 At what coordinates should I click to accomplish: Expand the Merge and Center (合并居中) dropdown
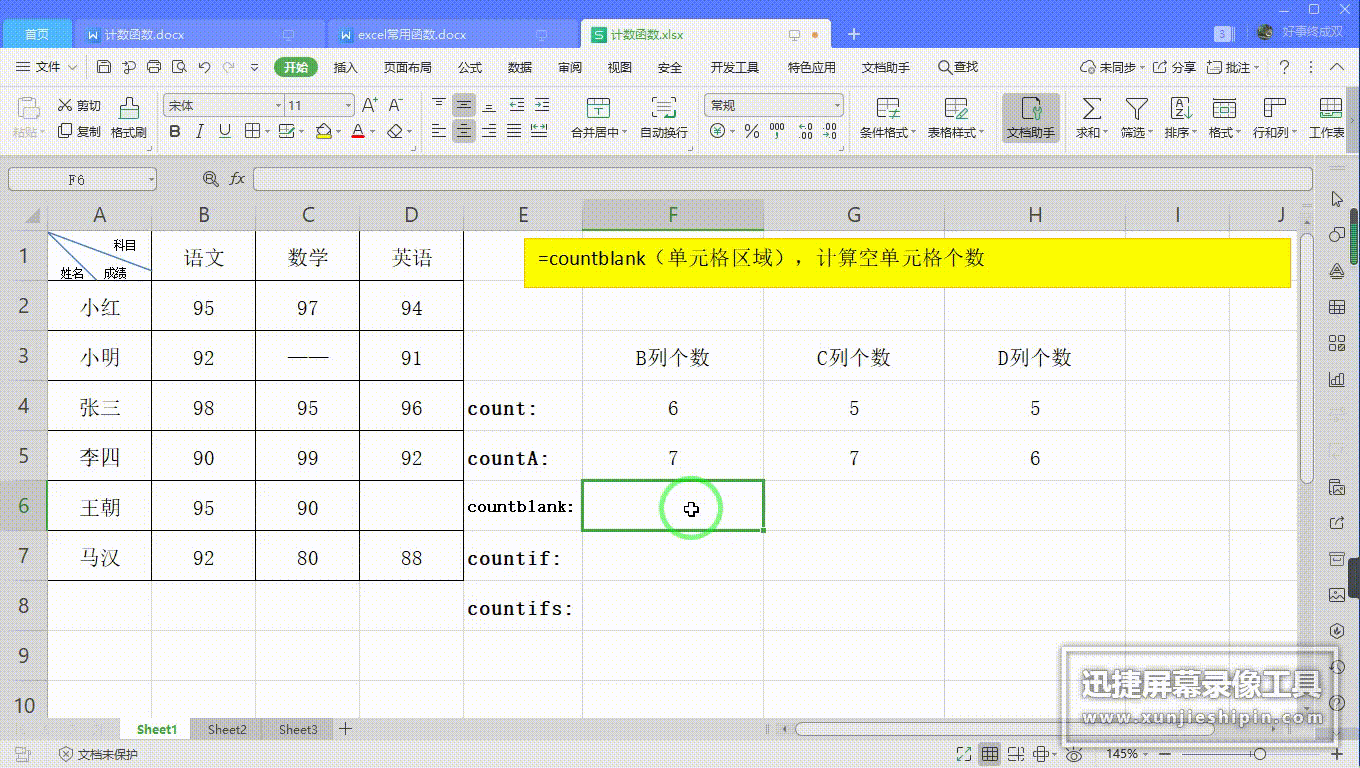tap(626, 133)
